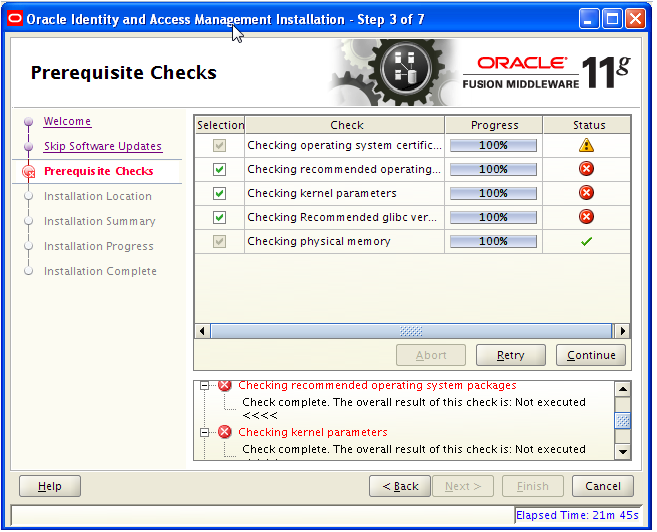The height and width of the screenshot is (532, 657).
Task: Click the Retry button
Action: point(511,355)
